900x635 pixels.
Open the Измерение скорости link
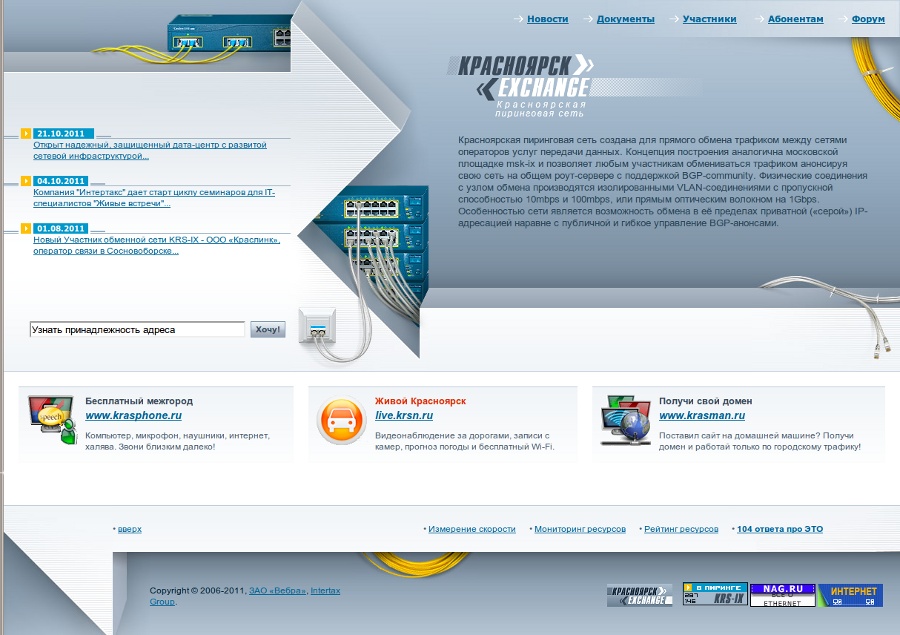[x=472, y=529]
